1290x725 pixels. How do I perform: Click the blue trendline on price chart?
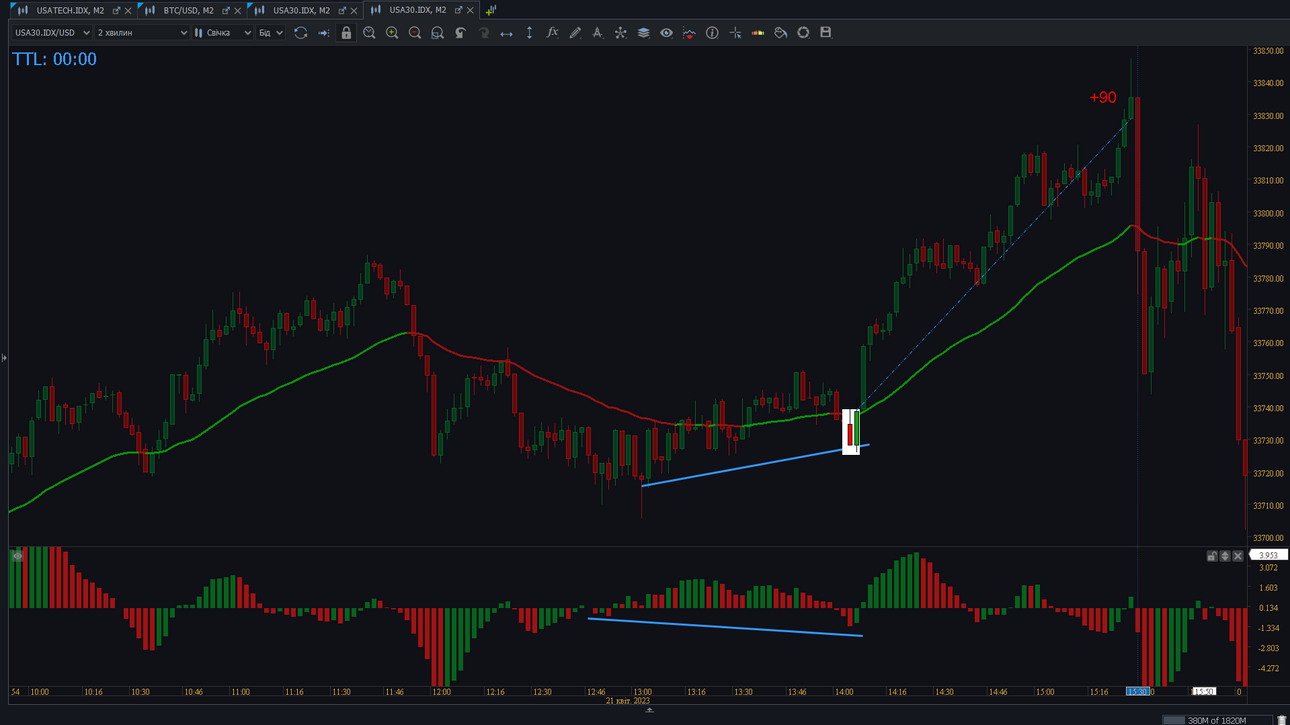(x=755, y=465)
